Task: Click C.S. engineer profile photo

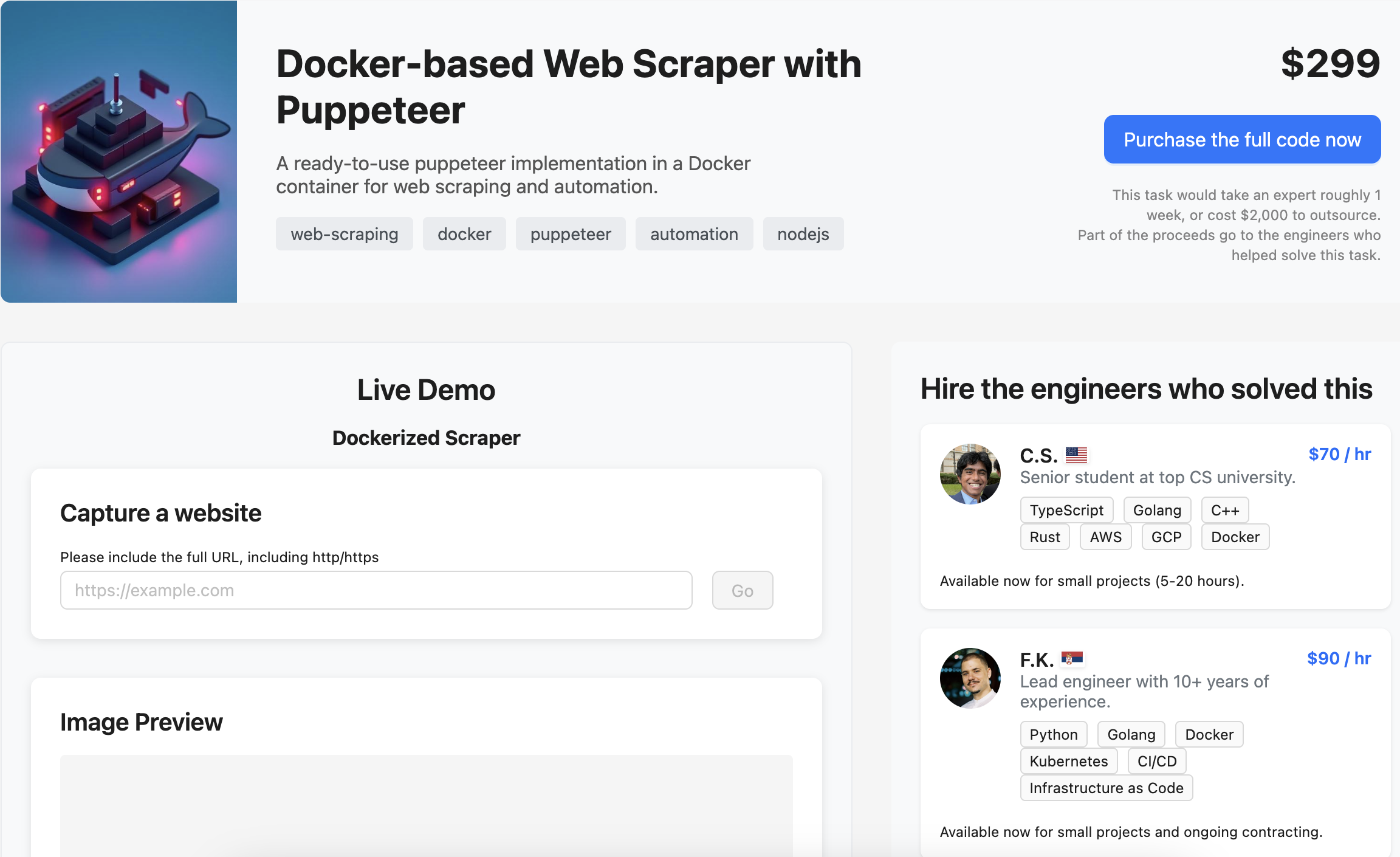Action: coord(970,474)
